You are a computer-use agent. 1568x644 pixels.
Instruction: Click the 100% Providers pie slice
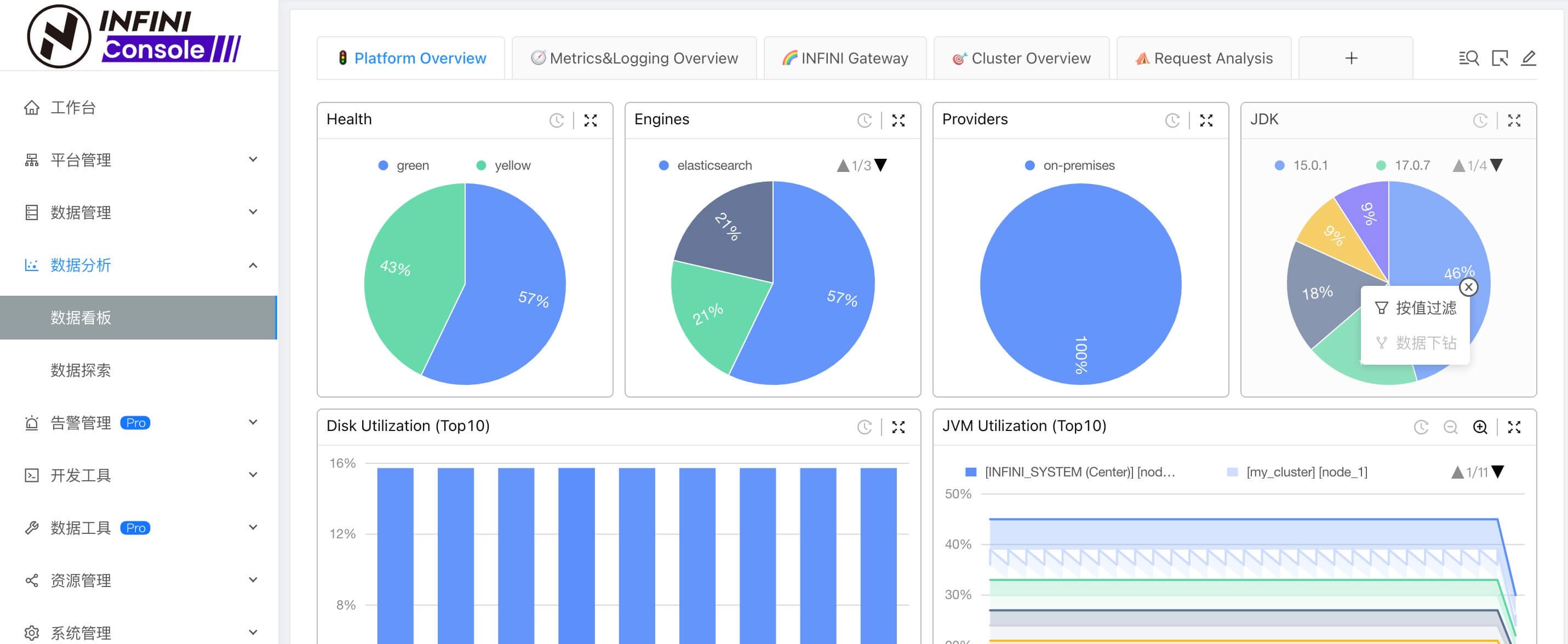point(1080,284)
